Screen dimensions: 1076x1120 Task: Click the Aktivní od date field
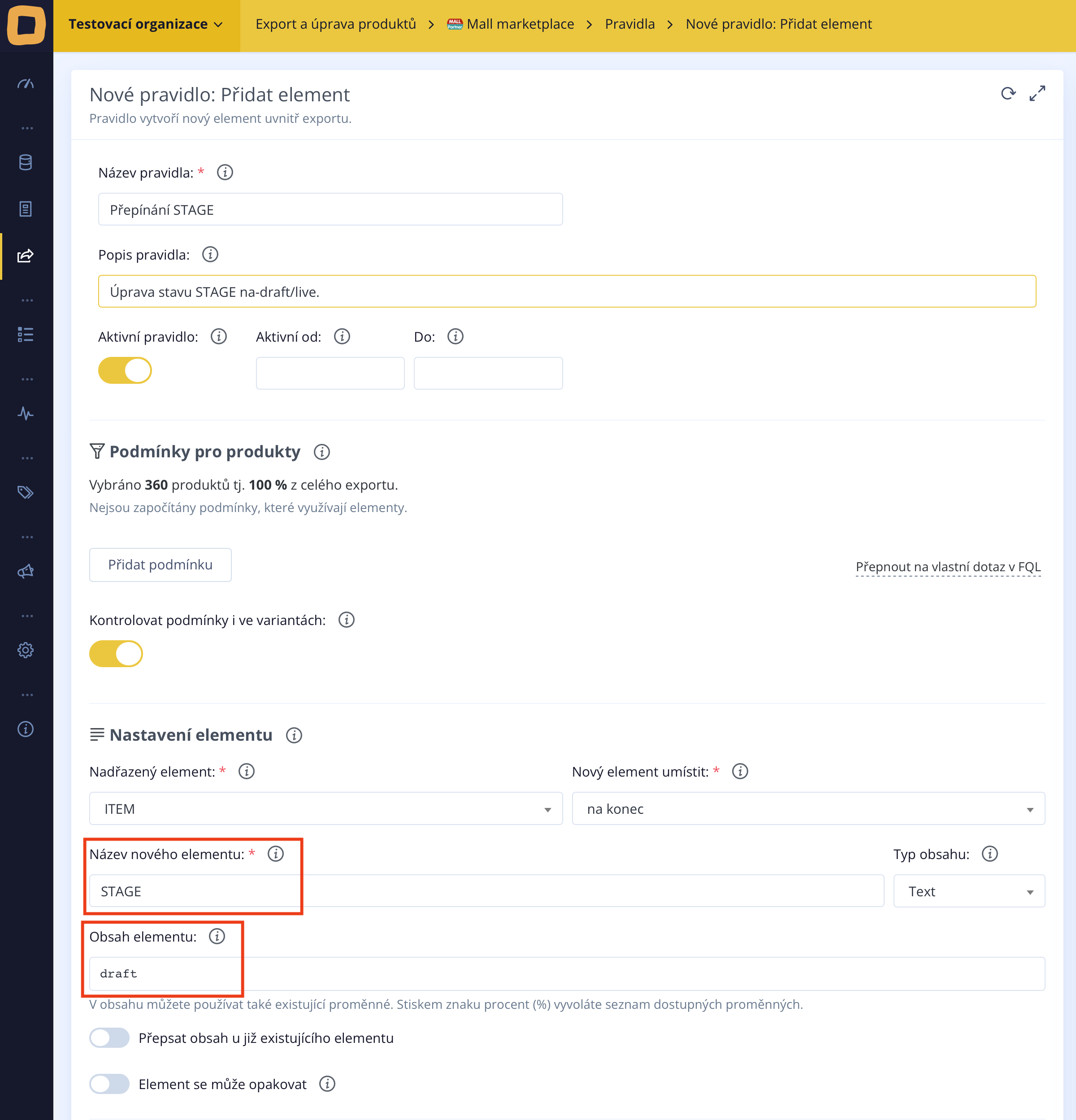click(x=330, y=373)
